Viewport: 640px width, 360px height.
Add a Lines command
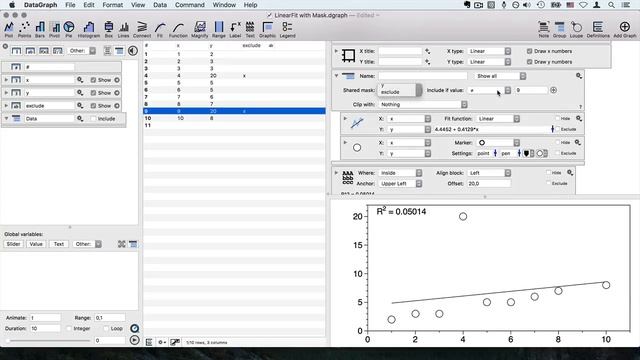pos(123,29)
